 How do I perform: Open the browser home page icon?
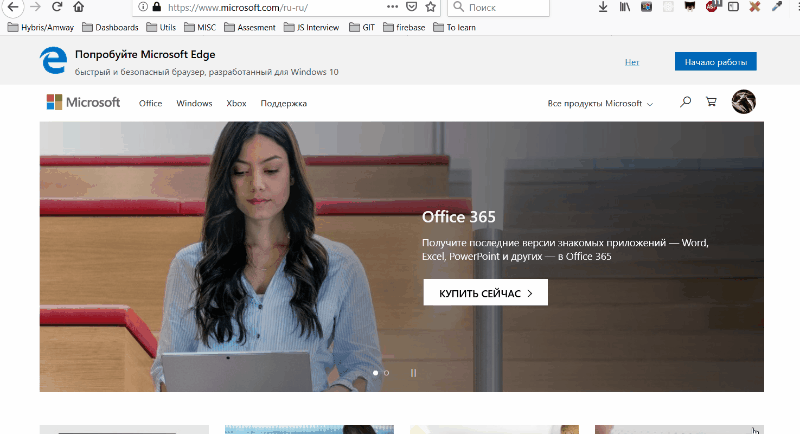click(x=78, y=7)
